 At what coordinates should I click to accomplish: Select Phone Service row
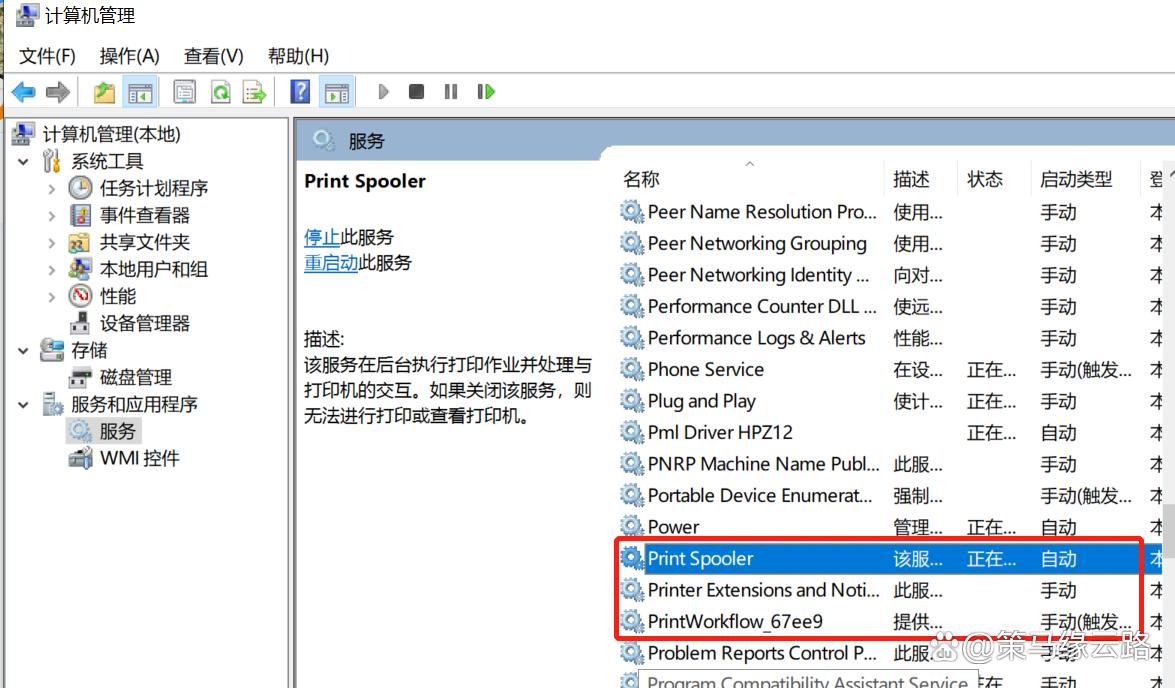point(890,369)
